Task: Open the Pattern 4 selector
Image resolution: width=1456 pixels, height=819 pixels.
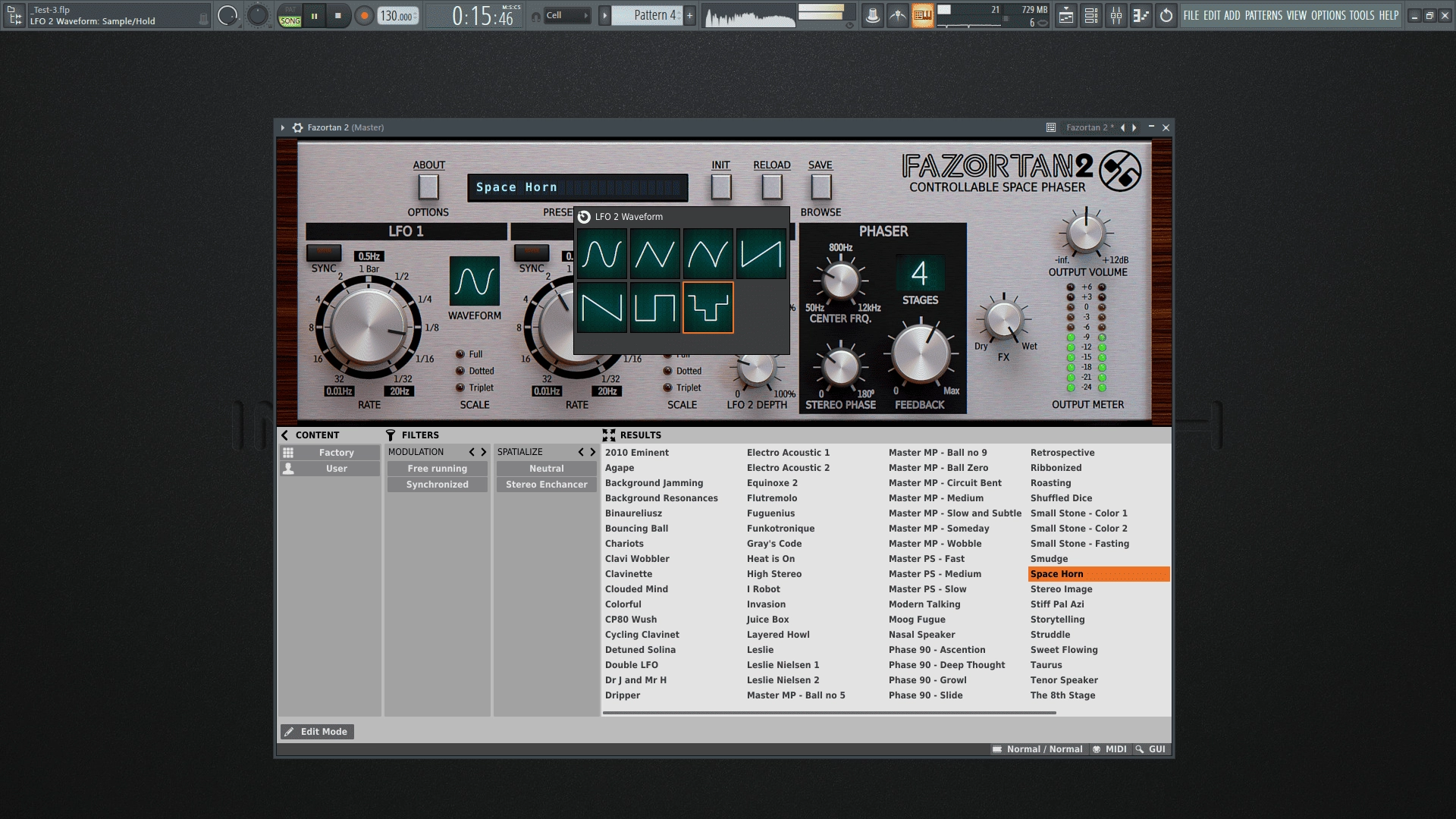Action: 648,15
